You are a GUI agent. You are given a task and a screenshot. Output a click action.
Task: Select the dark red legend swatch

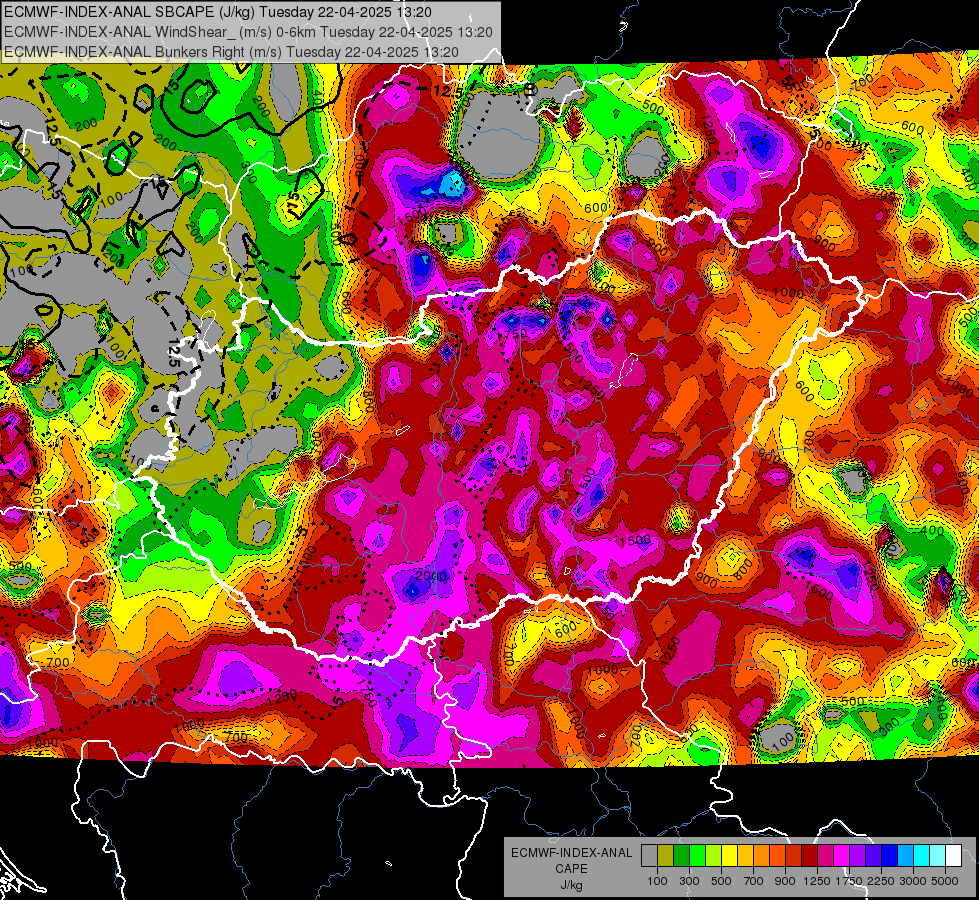[810, 855]
